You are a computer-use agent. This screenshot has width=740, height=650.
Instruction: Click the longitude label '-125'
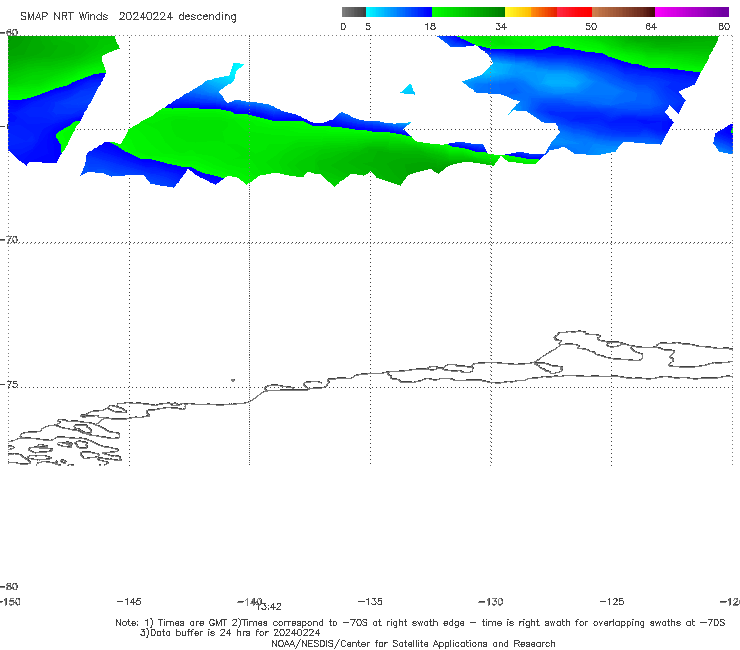(612, 601)
